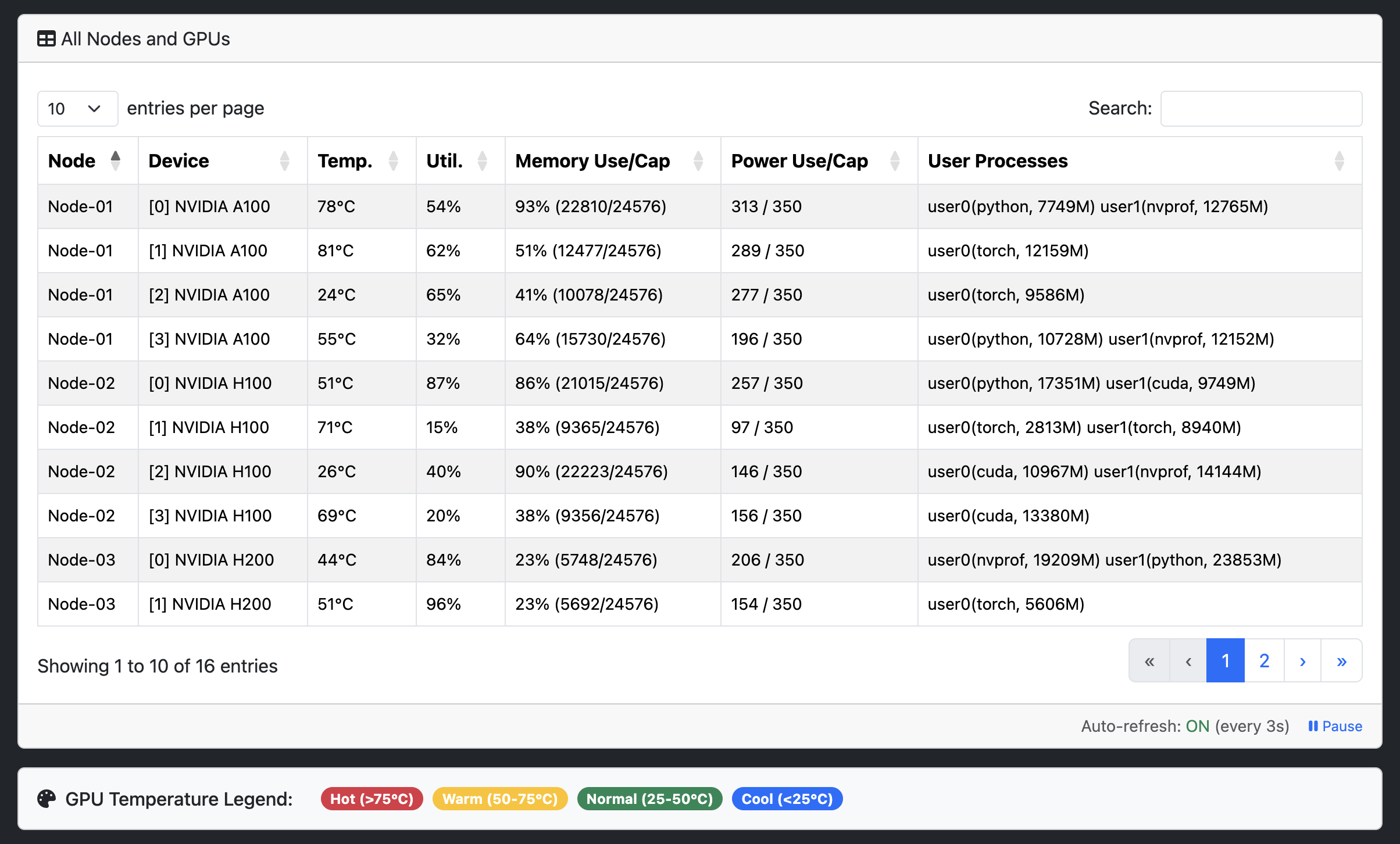Go to first page with « button
The image size is (1400, 844).
(x=1149, y=661)
